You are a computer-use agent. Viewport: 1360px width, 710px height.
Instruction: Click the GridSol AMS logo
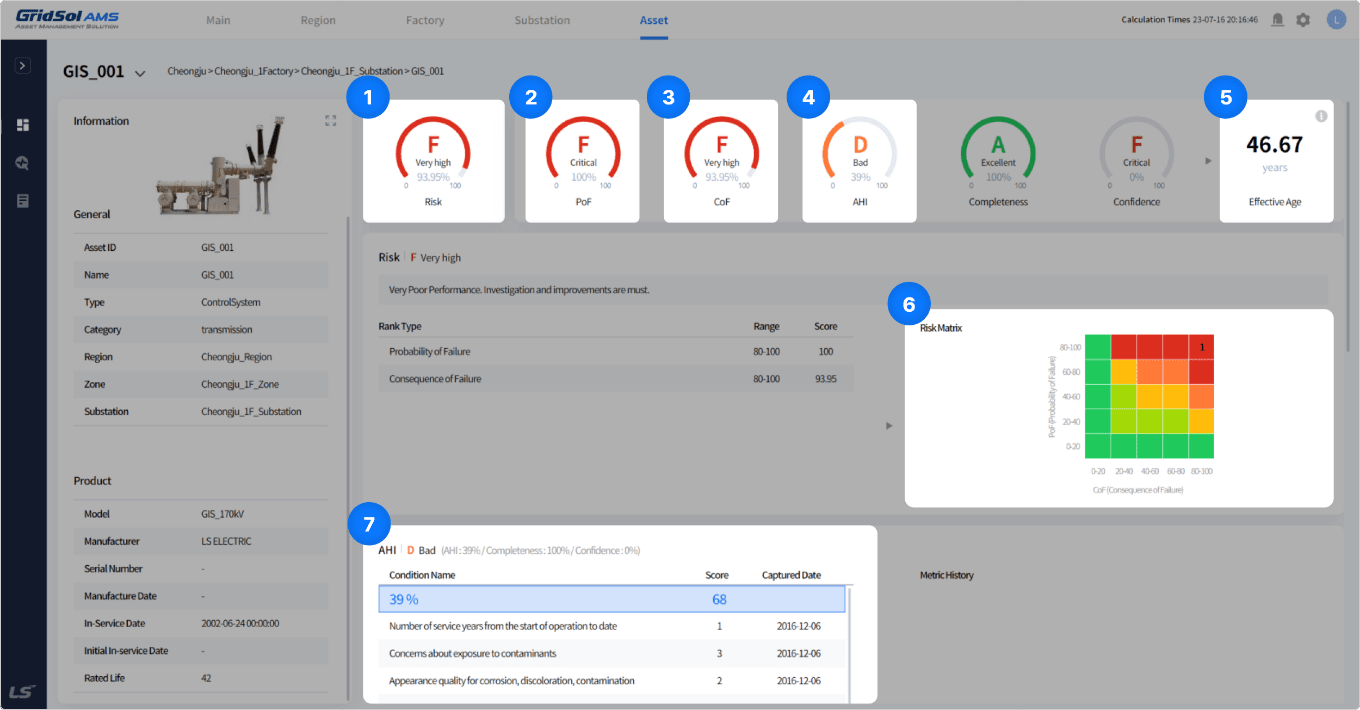(66, 19)
